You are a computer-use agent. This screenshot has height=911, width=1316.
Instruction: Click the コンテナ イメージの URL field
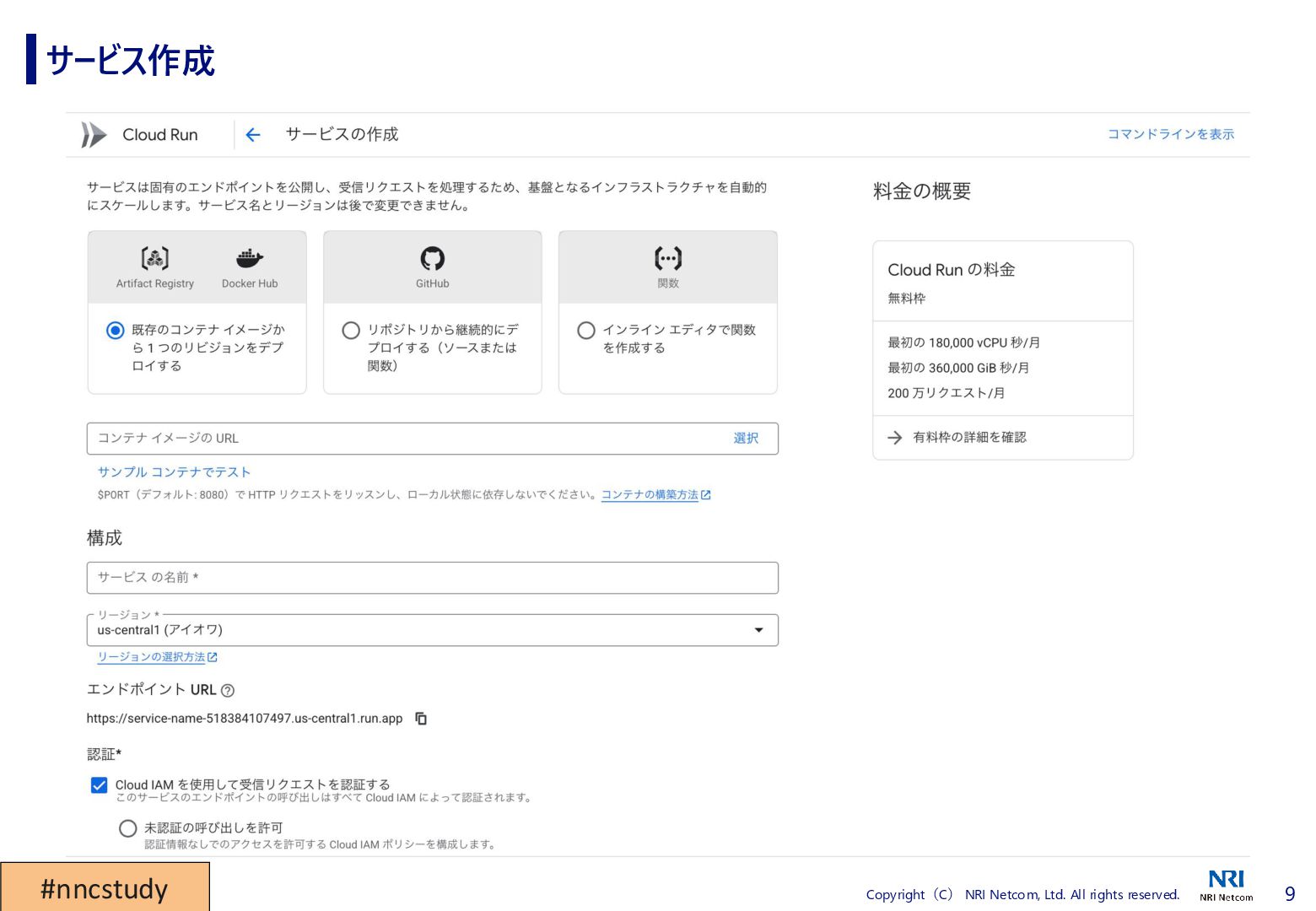pos(432,439)
